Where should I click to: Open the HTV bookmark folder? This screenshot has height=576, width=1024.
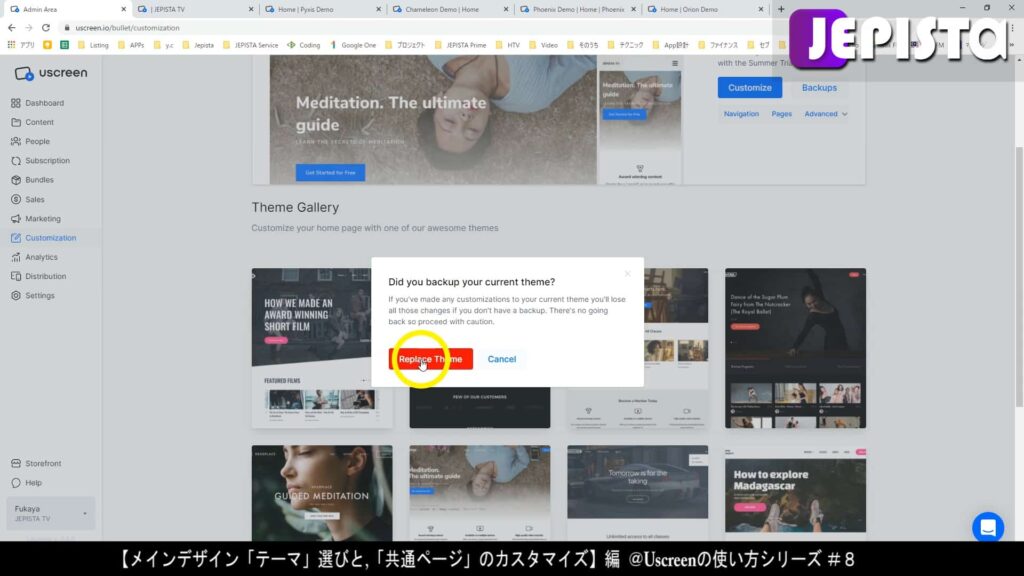pos(507,45)
